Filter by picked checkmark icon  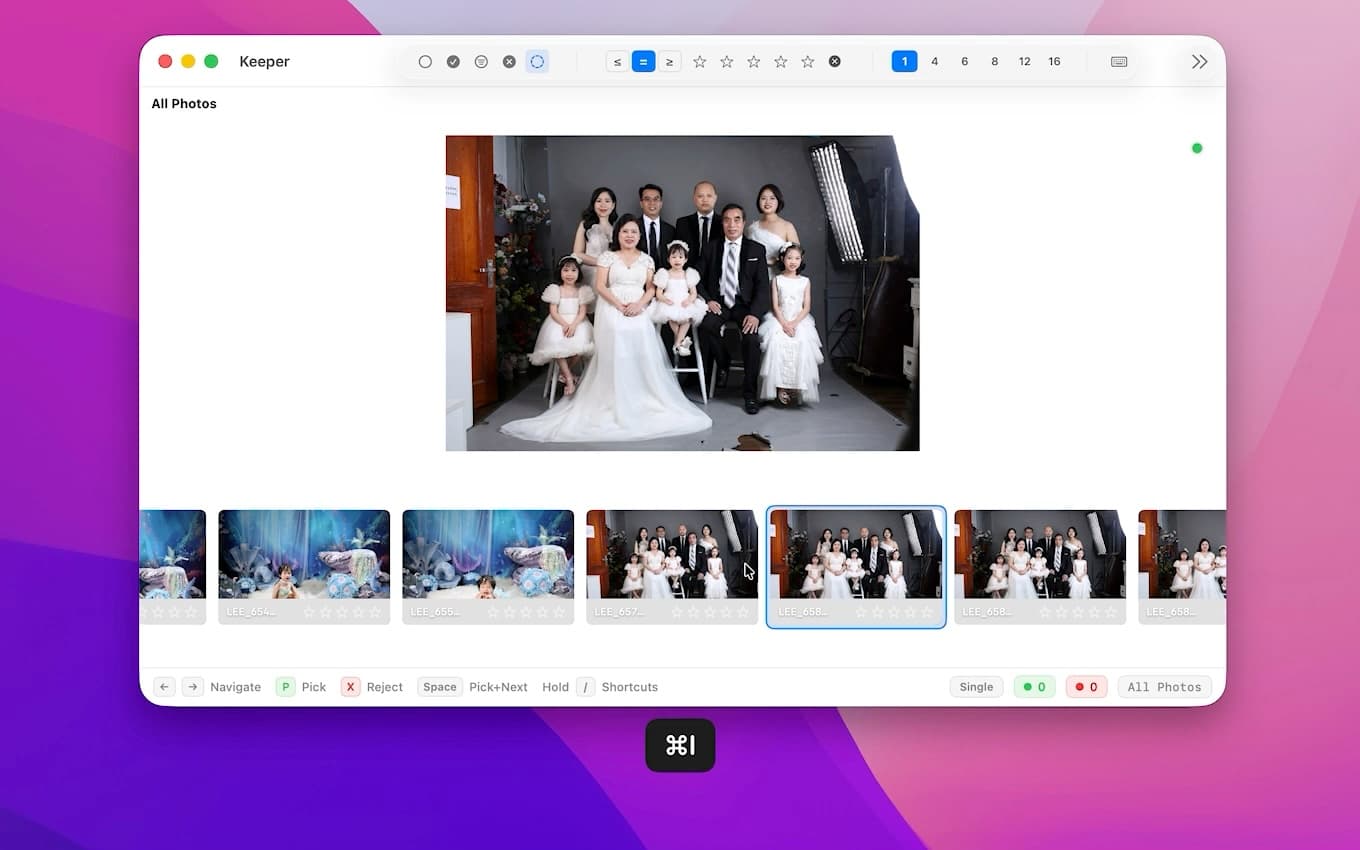[453, 62]
